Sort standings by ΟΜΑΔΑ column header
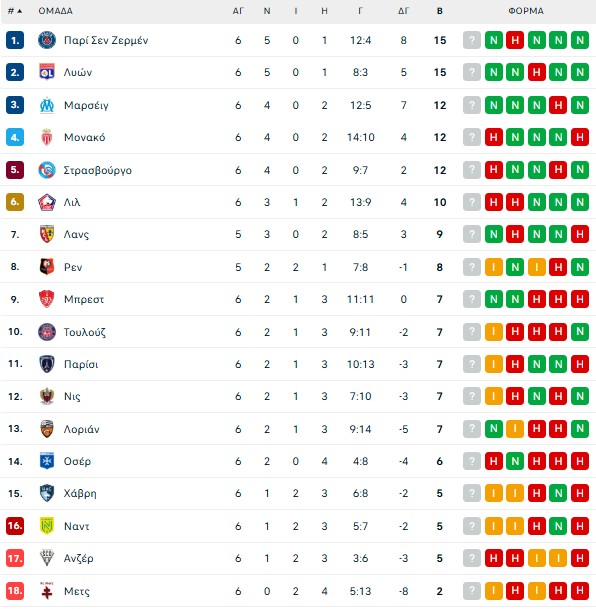This screenshot has height=609, width=596. 56,11
